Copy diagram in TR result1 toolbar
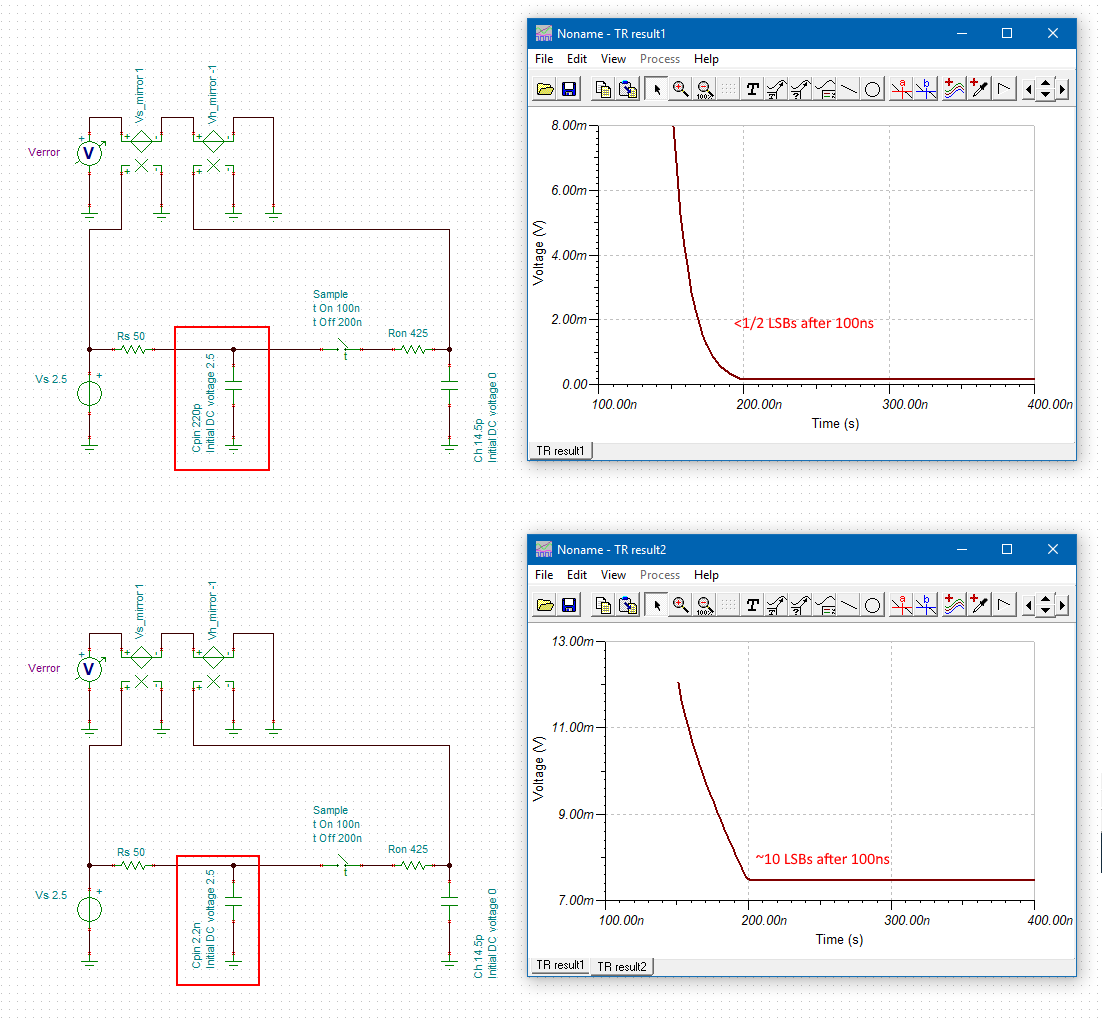 (x=603, y=89)
